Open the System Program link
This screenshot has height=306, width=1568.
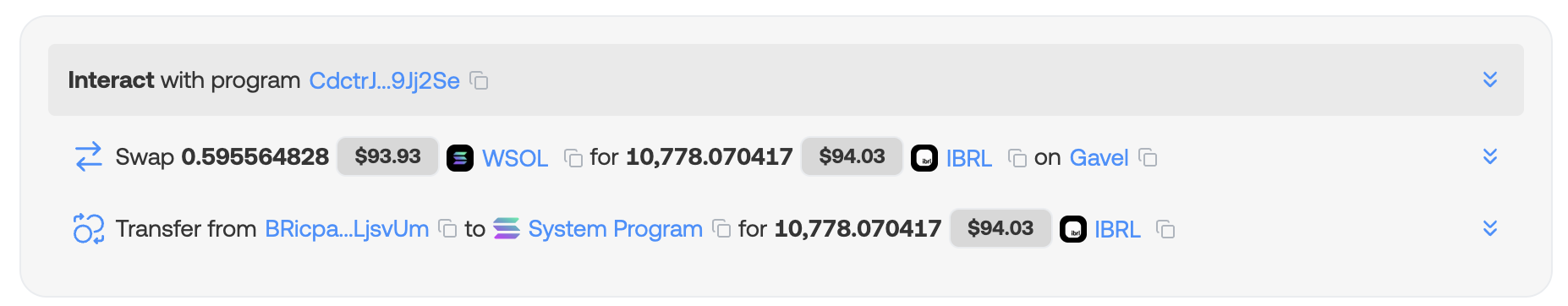(616, 229)
